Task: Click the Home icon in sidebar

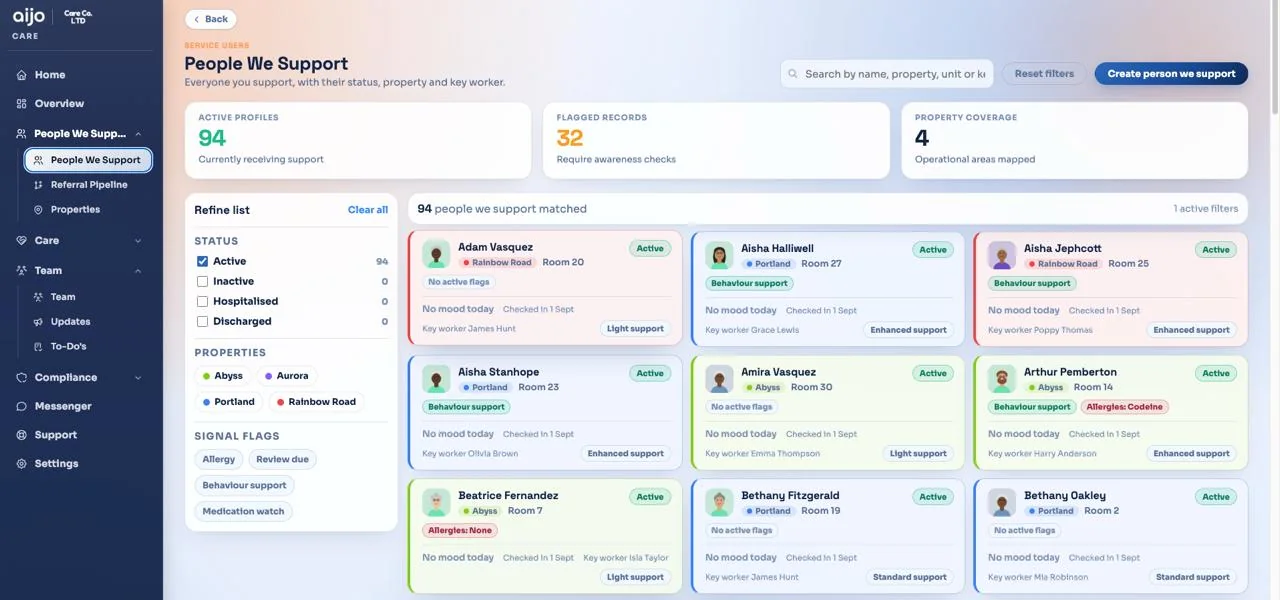Action: point(22,75)
